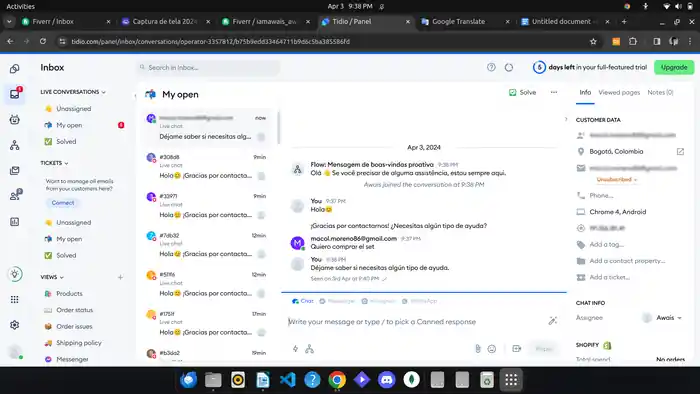Open the three-dots menu next to Solve
The width and height of the screenshot is (700, 394).
click(554, 92)
